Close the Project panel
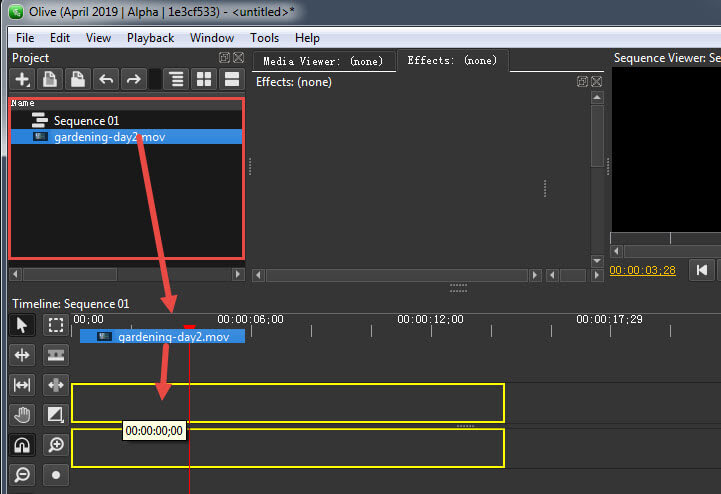The height and width of the screenshot is (494, 721). pos(238,57)
